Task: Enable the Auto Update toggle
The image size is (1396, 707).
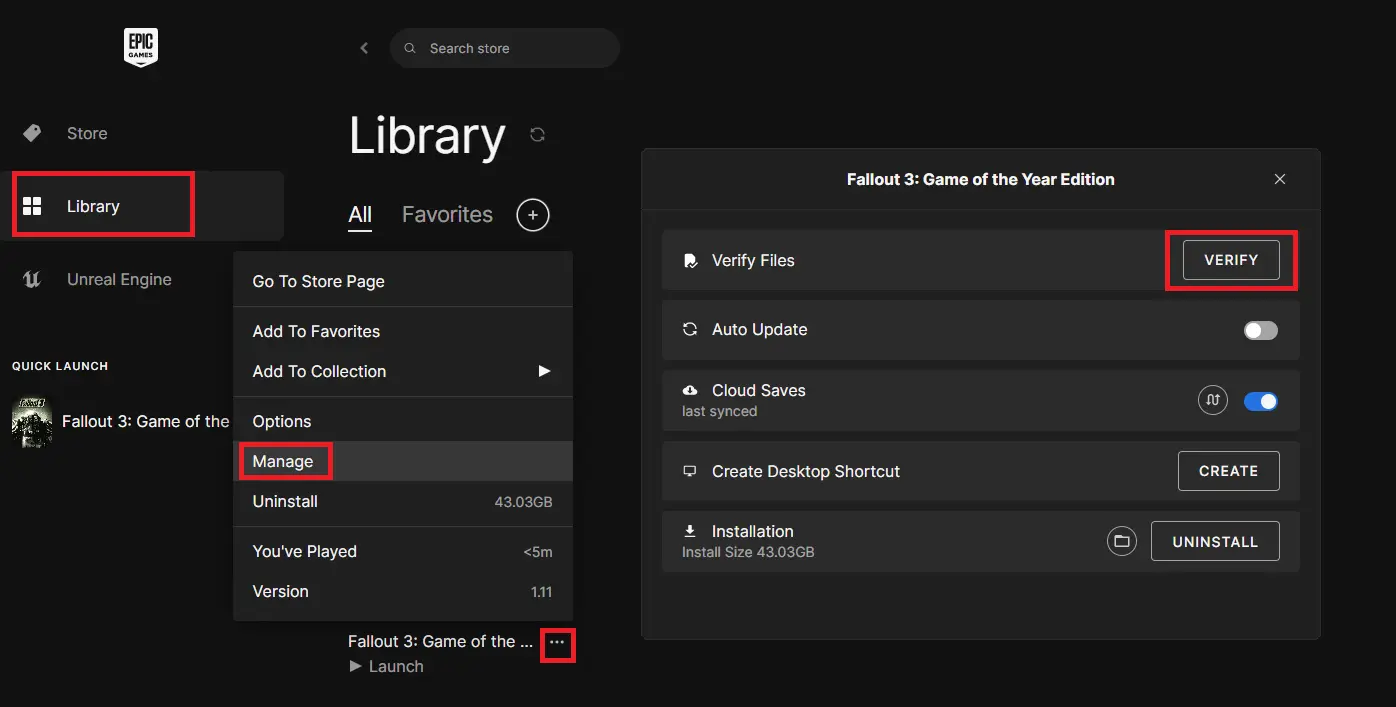Action: tap(1260, 330)
